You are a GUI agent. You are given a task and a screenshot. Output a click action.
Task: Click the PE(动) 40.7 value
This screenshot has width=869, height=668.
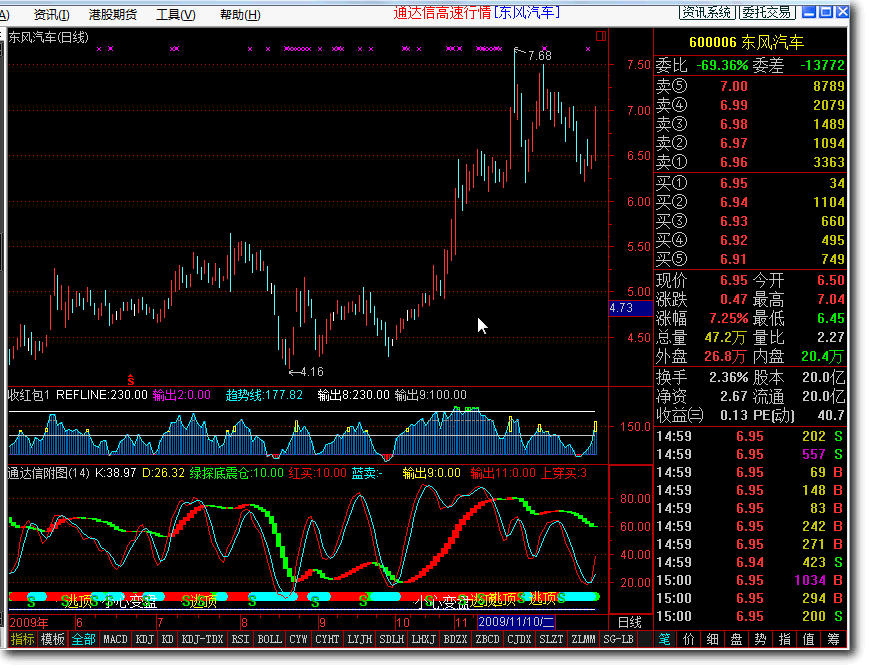831,415
